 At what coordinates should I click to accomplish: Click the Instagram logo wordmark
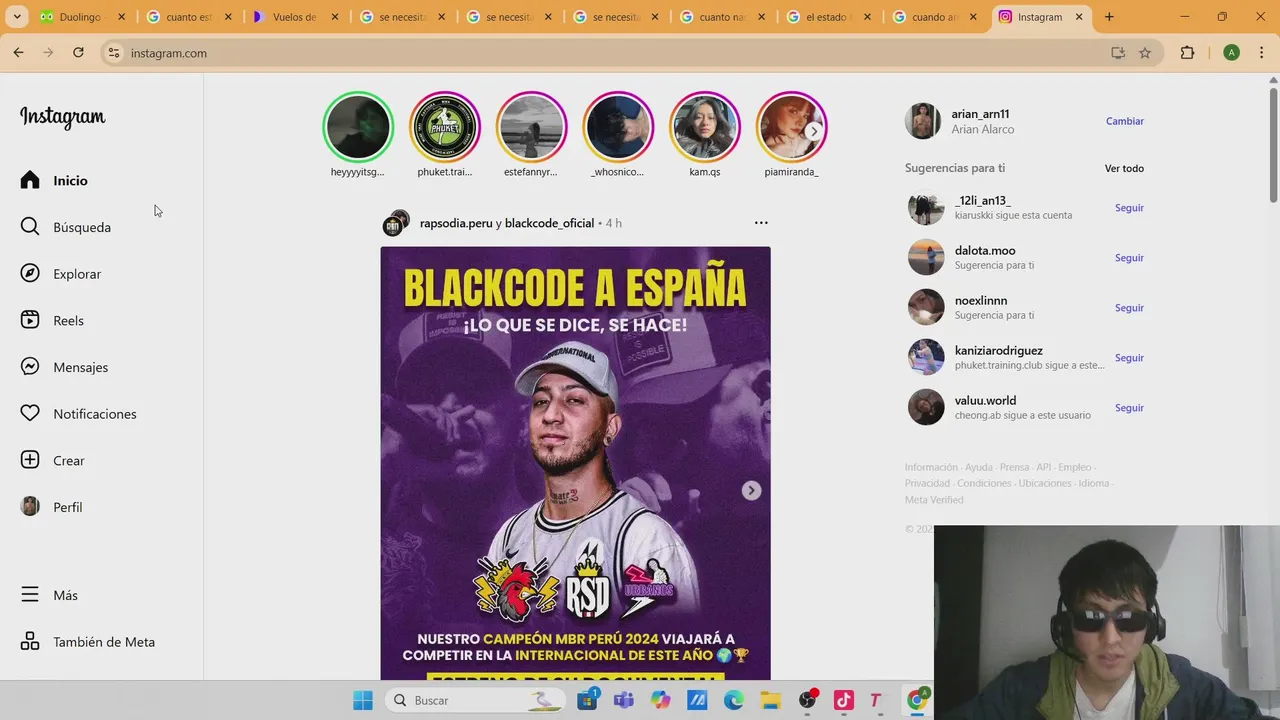pyautogui.click(x=62, y=117)
